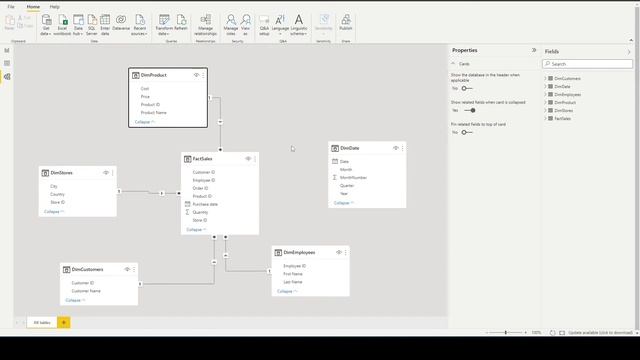Select the All tables layout tab
This screenshot has width=640, height=360.
click(x=42, y=322)
